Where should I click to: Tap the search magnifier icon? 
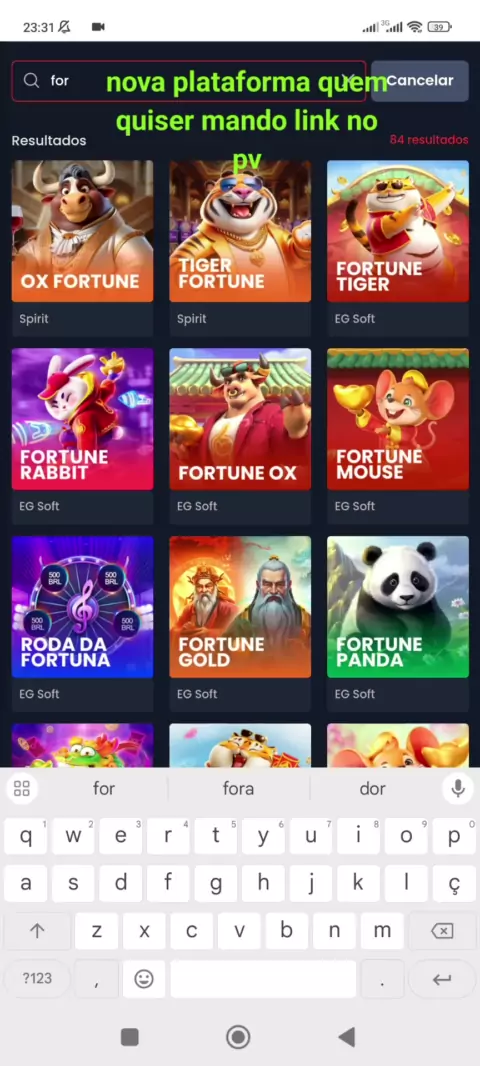click(x=31, y=80)
